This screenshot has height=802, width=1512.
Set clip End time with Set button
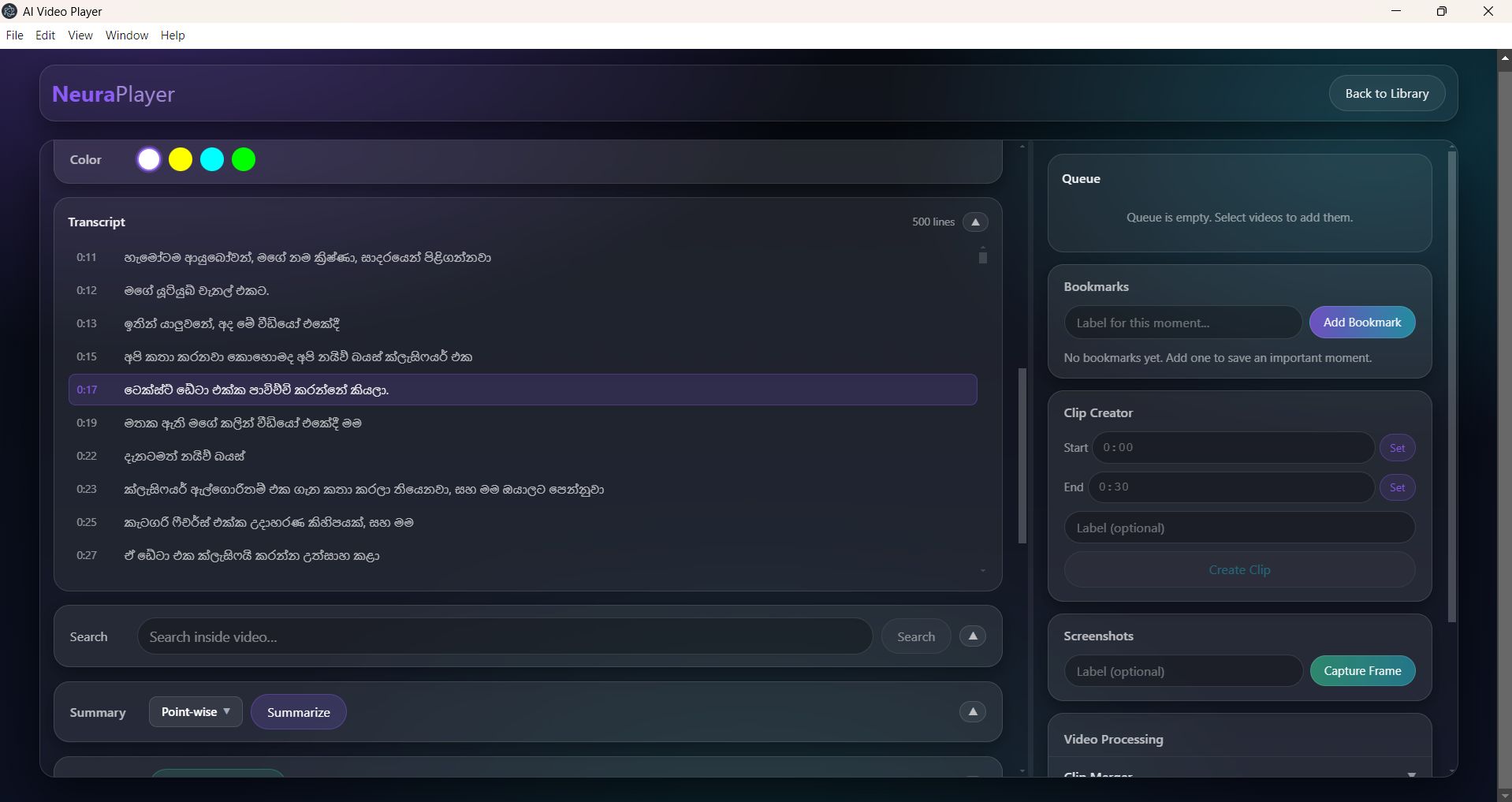pos(1397,487)
